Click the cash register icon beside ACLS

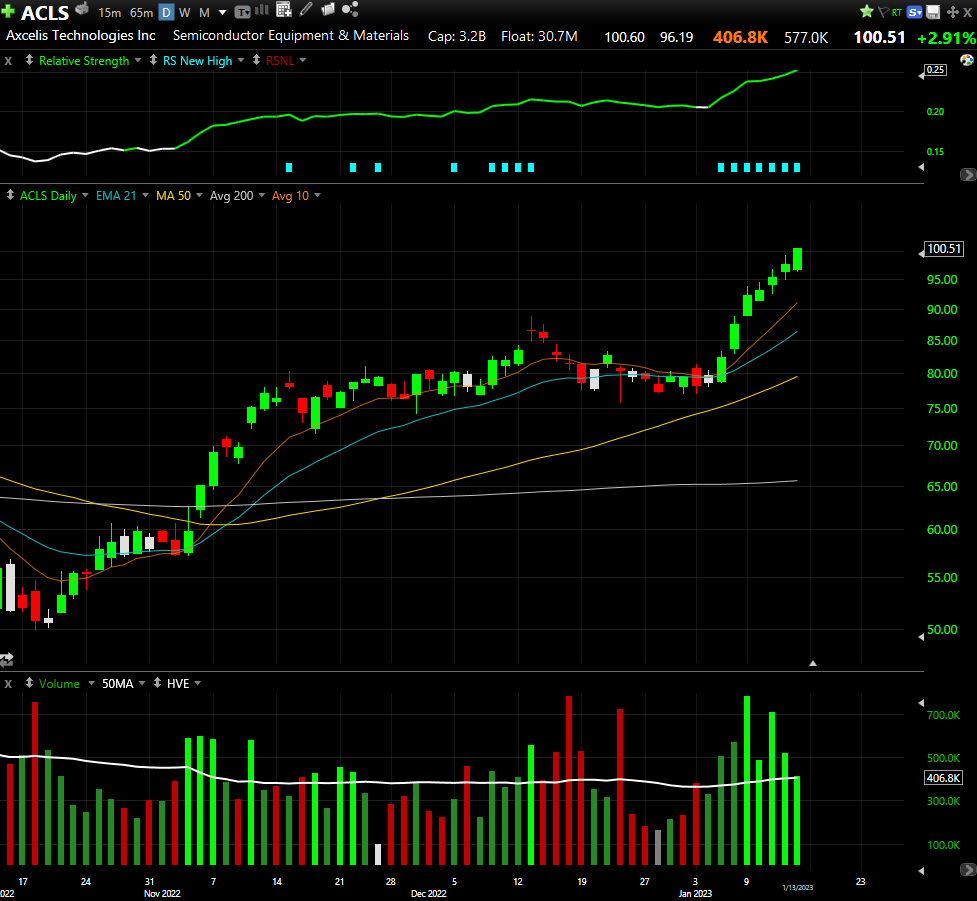click(x=82, y=9)
